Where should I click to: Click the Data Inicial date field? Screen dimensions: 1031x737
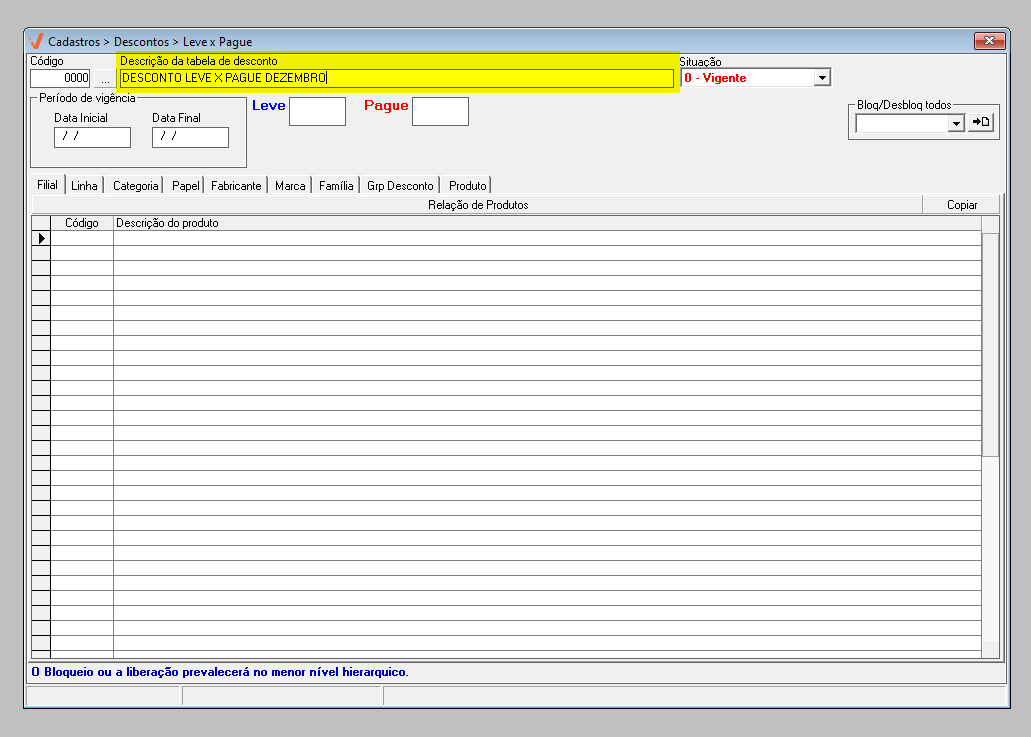[x=92, y=137]
